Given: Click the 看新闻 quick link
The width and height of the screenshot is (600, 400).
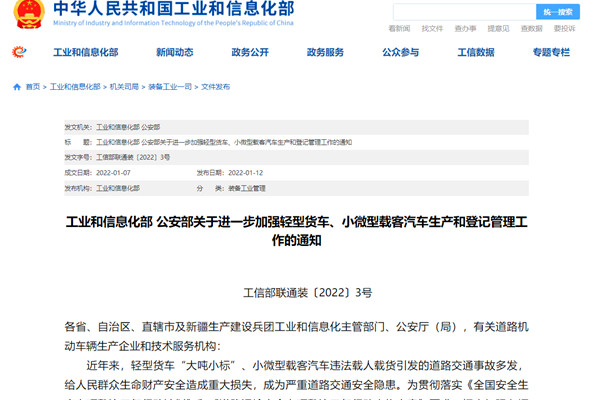Looking at the screenshot, I should [x=400, y=30].
